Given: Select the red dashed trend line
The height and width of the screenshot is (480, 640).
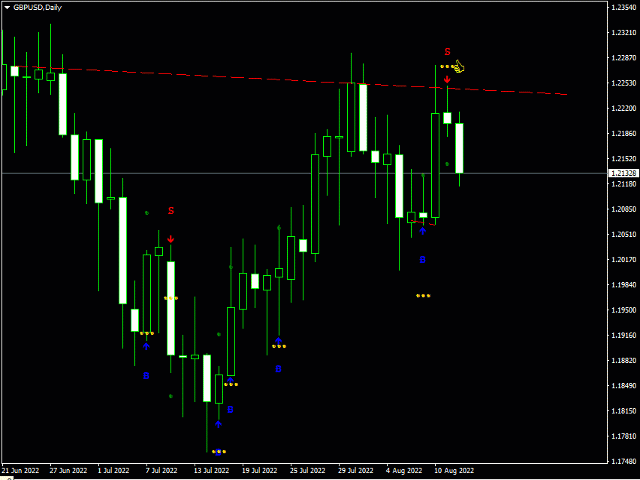Looking at the screenshot, I should point(300,79).
